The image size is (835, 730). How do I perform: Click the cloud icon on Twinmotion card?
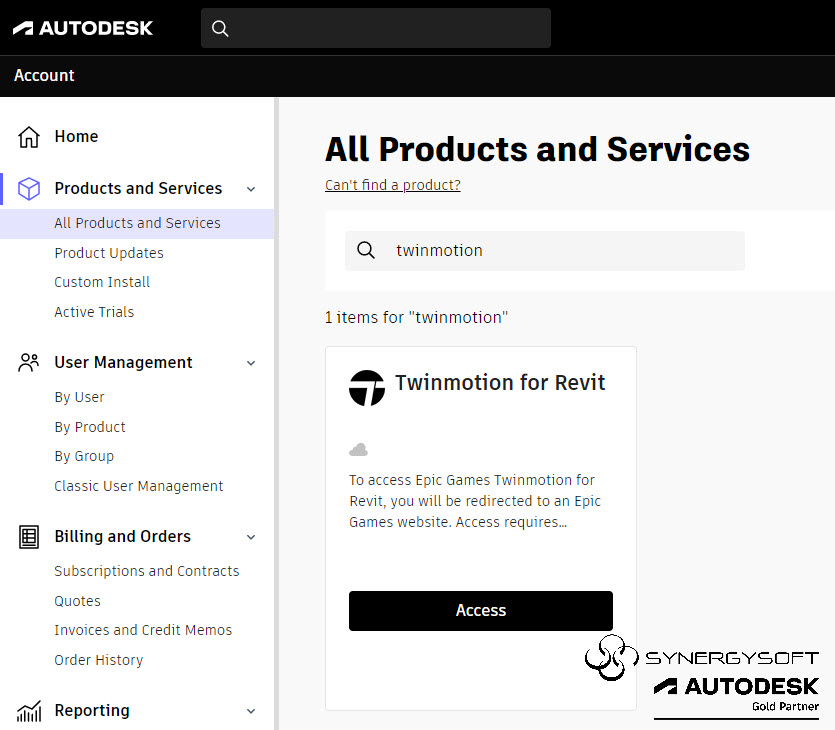358,450
